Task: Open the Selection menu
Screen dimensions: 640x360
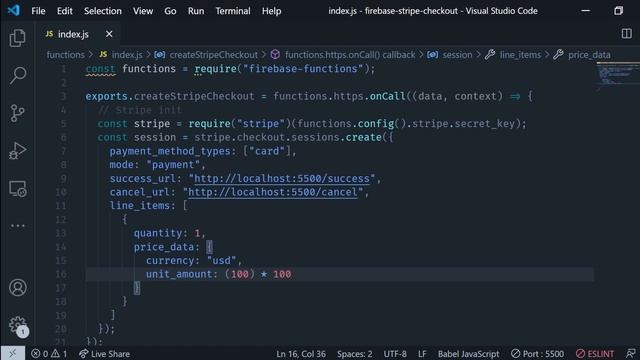Action: coord(103,11)
